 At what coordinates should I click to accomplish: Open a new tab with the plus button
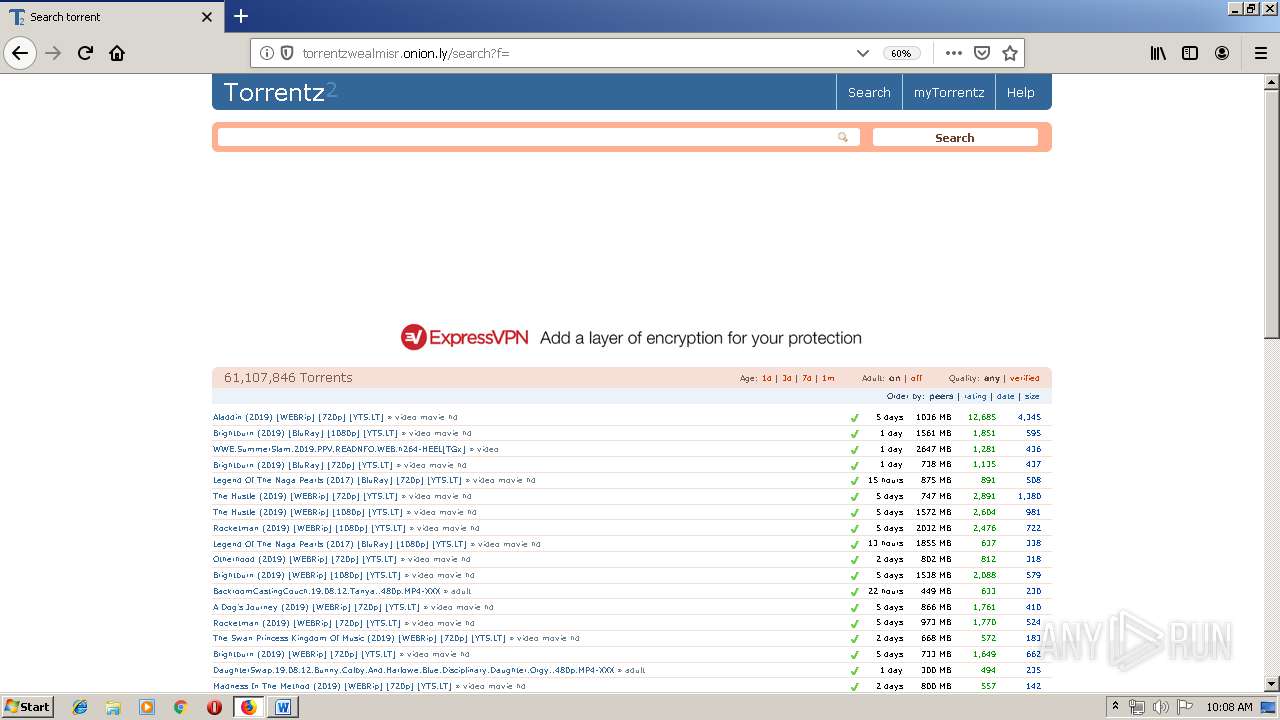click(241, 16)
